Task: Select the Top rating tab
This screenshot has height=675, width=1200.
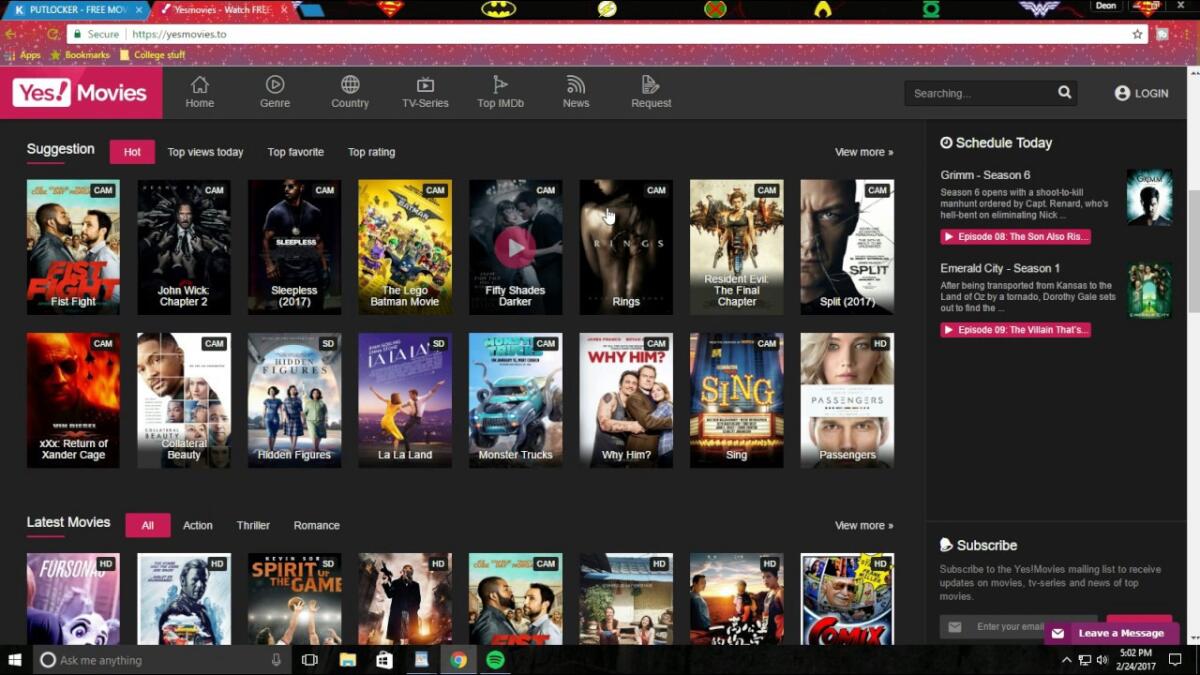Action: point(371,151)
